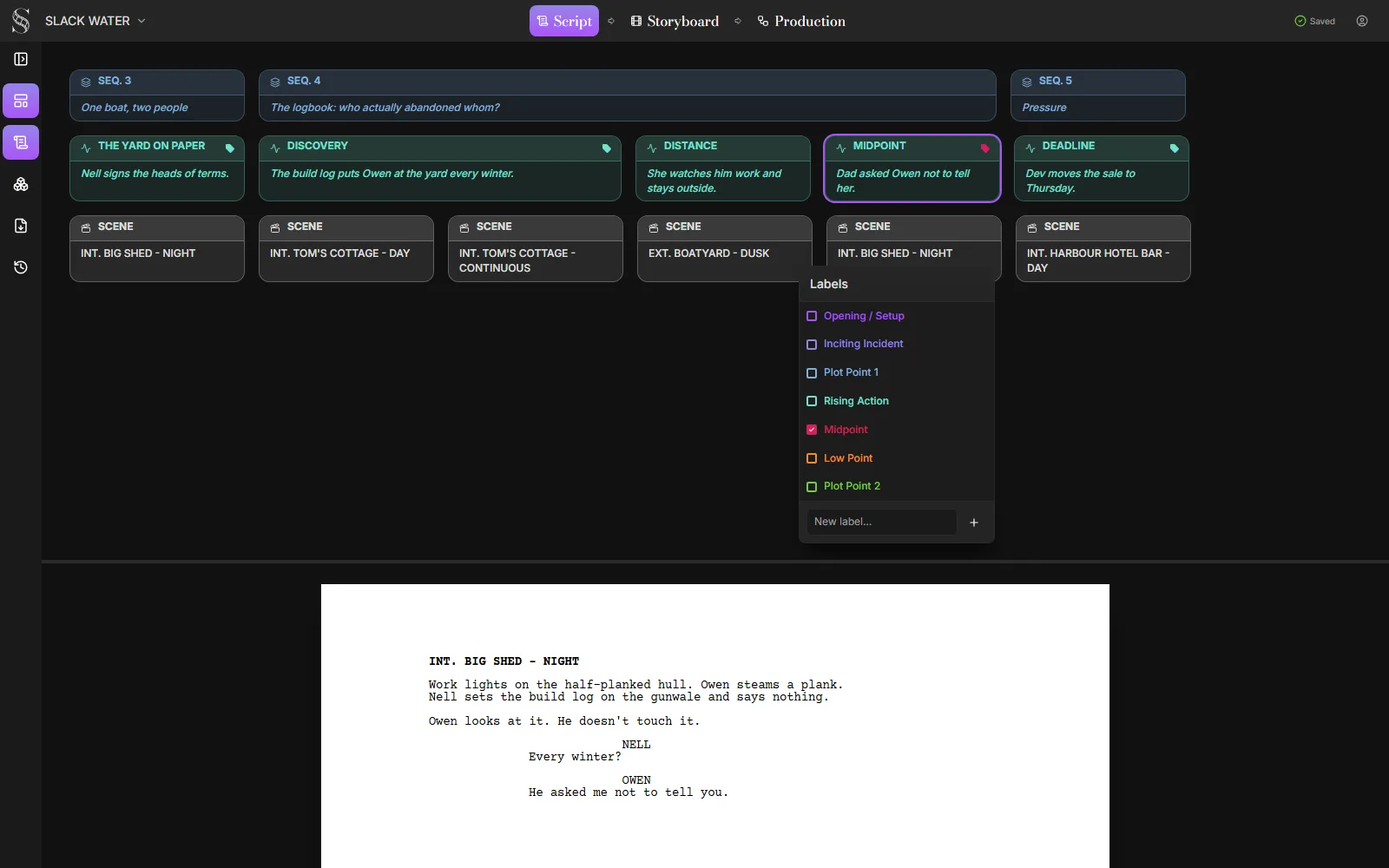This screenshot has width=1389, height=868.
Task: Click the Saved status indicator
Action: click(1314, 21)
